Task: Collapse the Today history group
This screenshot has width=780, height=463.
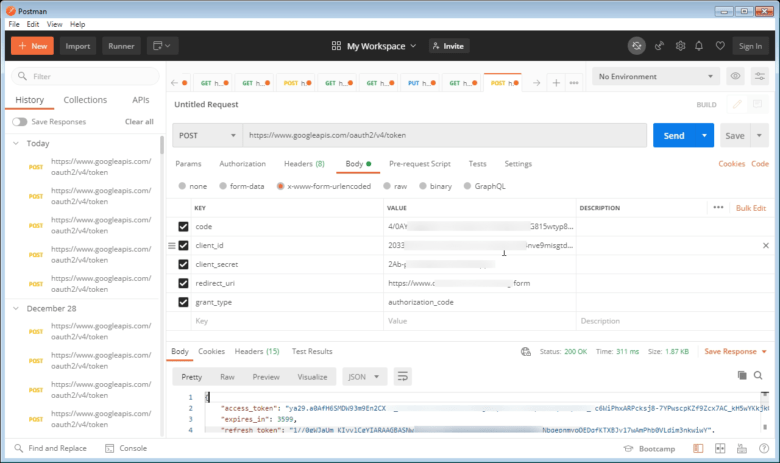Action: (16, 143)
